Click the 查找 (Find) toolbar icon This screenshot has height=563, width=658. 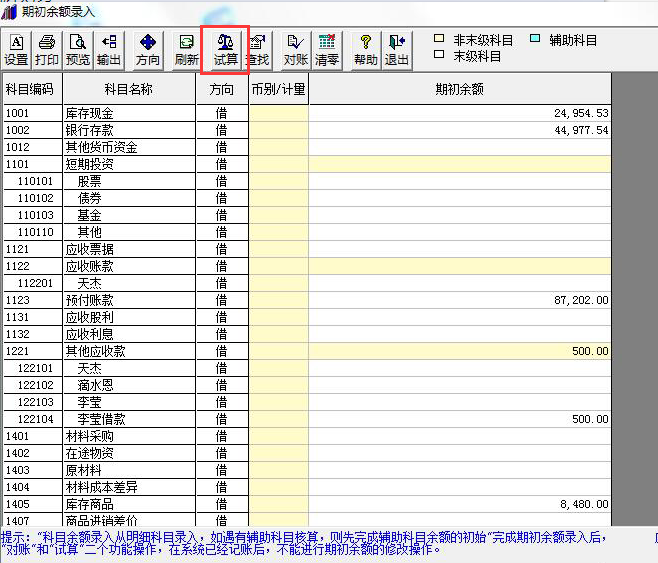click(257, 50)
